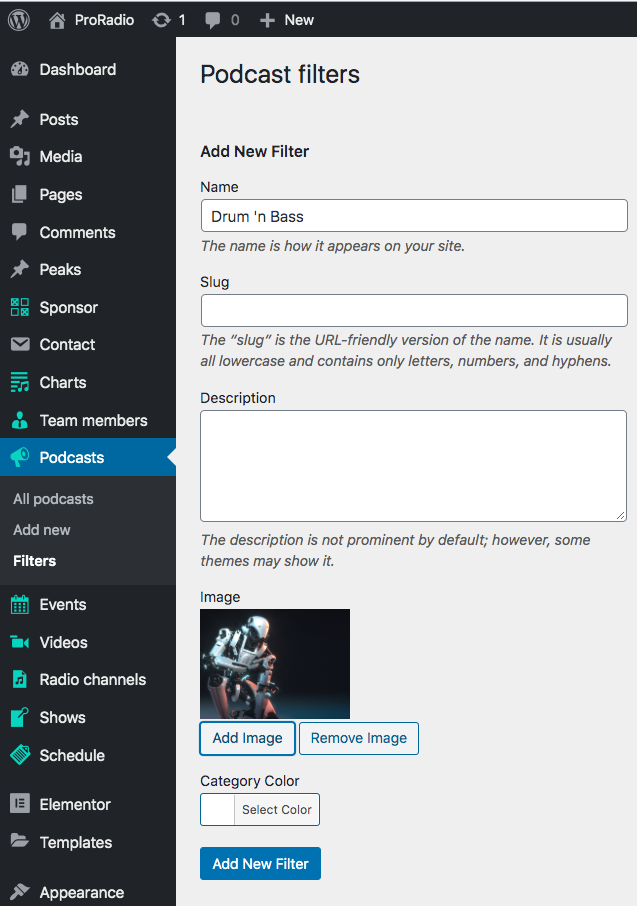Click the WordPress logo icon
This screenshot has height=906, width=637.
(x=18, y=20)
